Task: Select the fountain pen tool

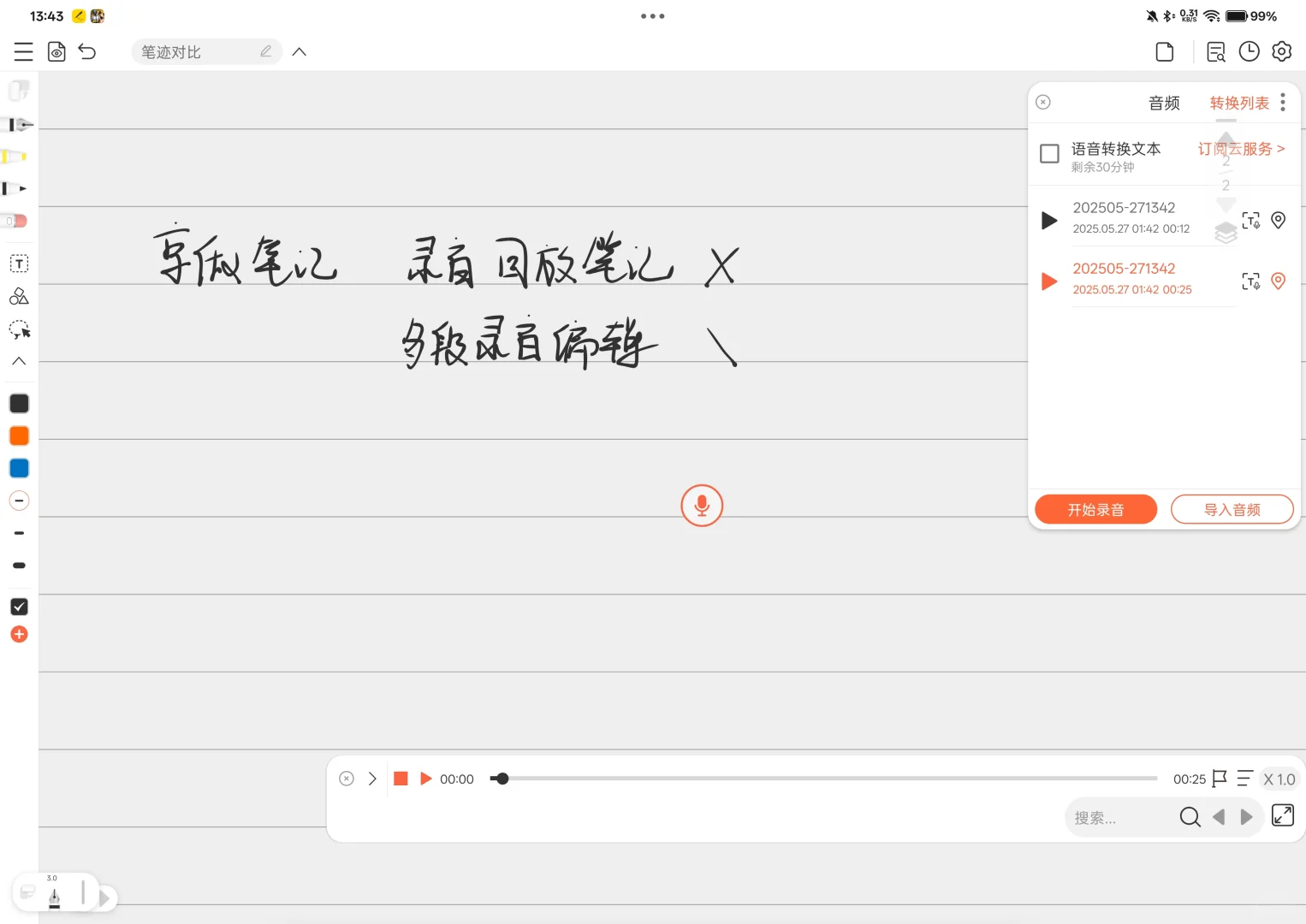Action: (x=17, y=124)
